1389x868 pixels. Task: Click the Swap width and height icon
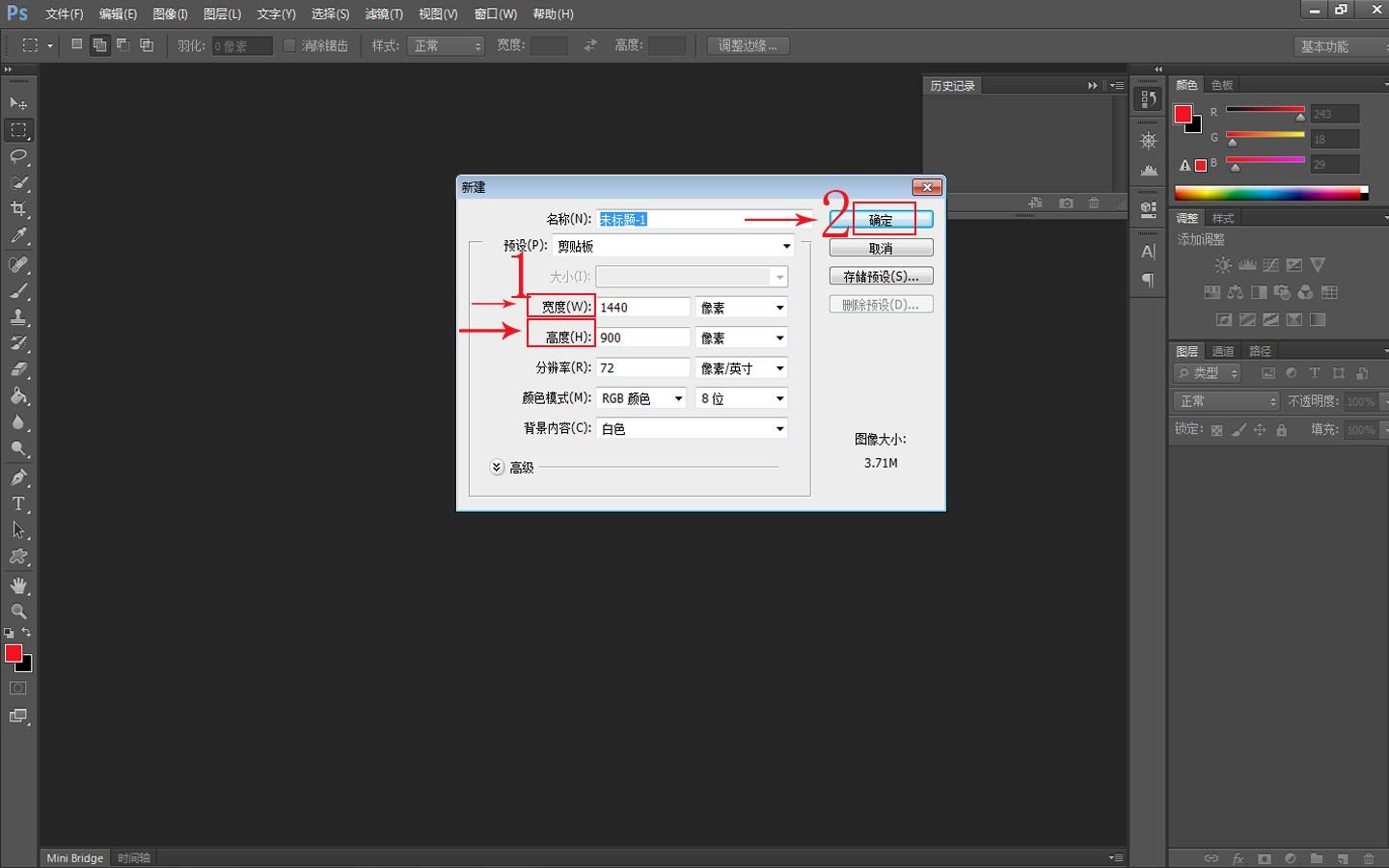590,45
